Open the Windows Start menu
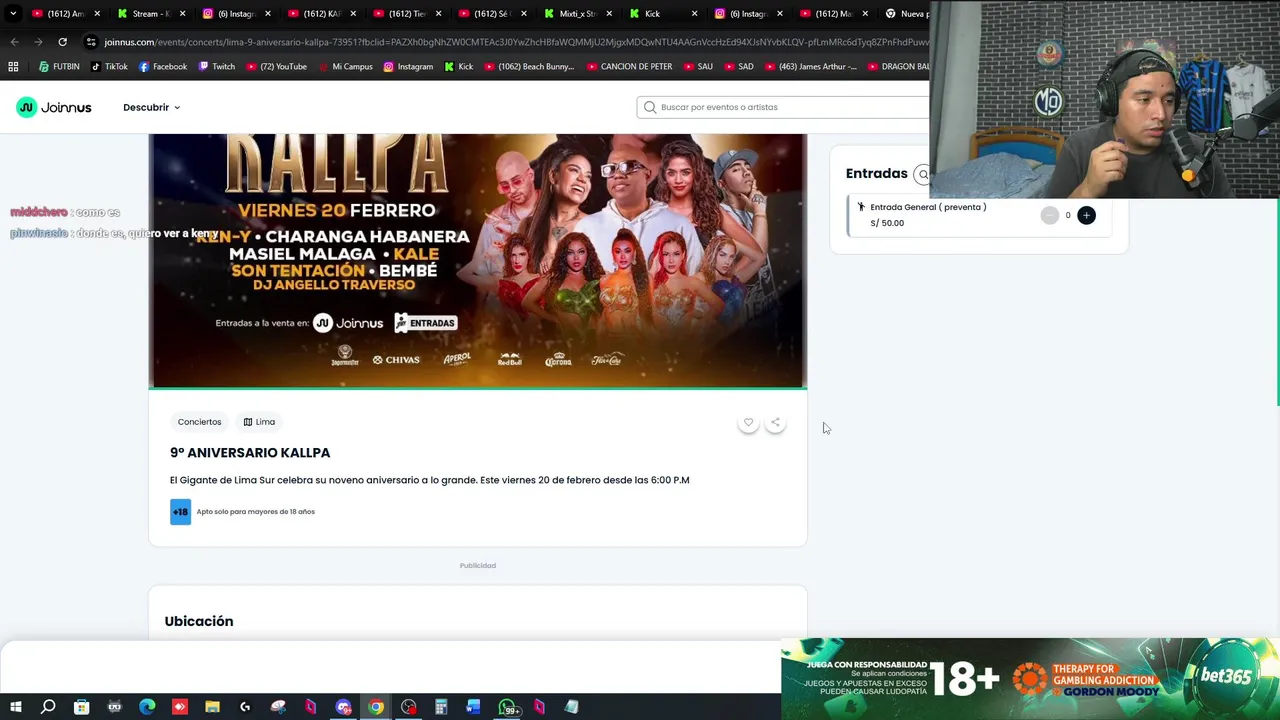Viewport: 1280px width, 720px height. click(15, 707)
